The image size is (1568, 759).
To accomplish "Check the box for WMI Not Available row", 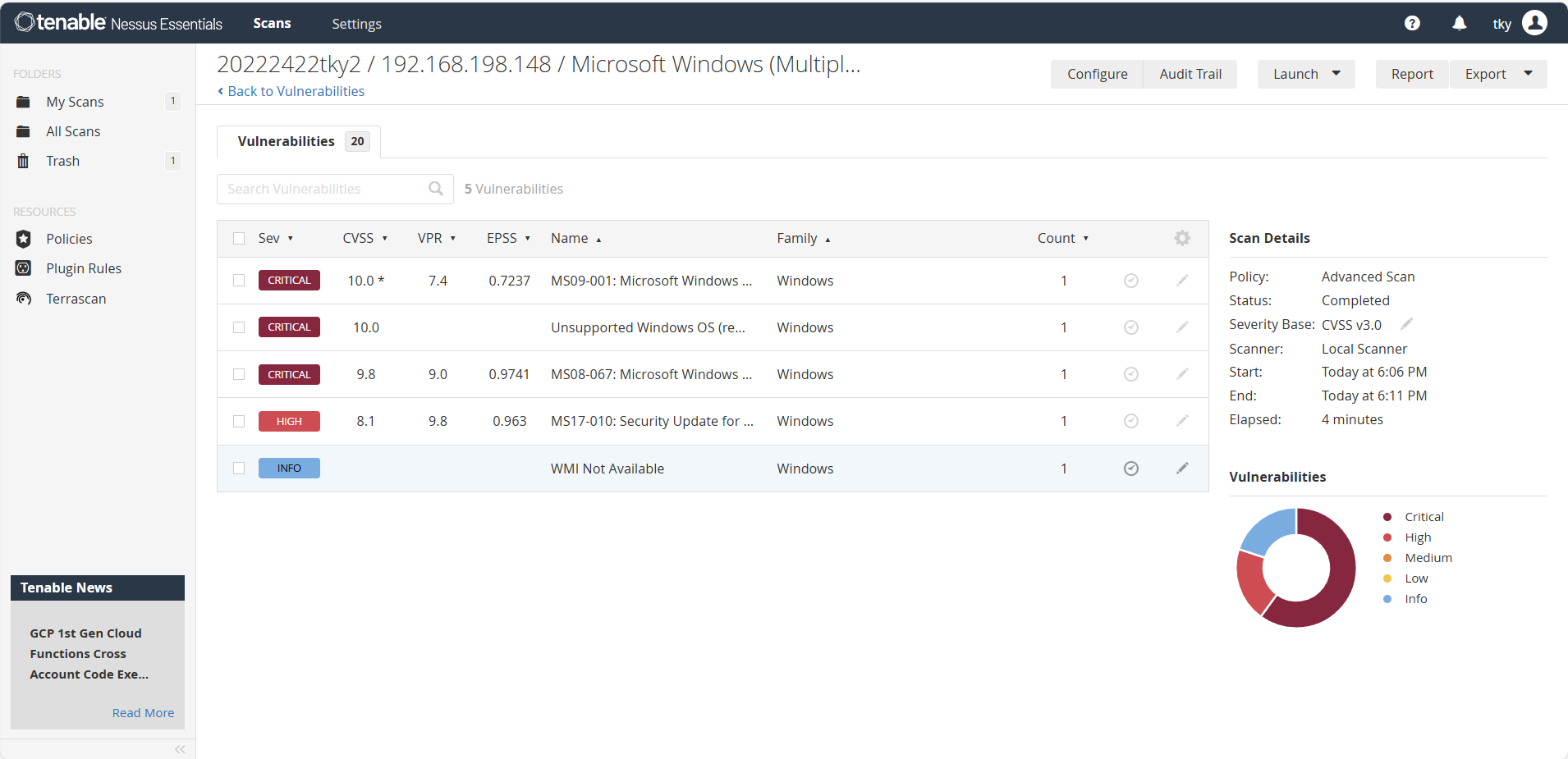I will tap(239, 469).
